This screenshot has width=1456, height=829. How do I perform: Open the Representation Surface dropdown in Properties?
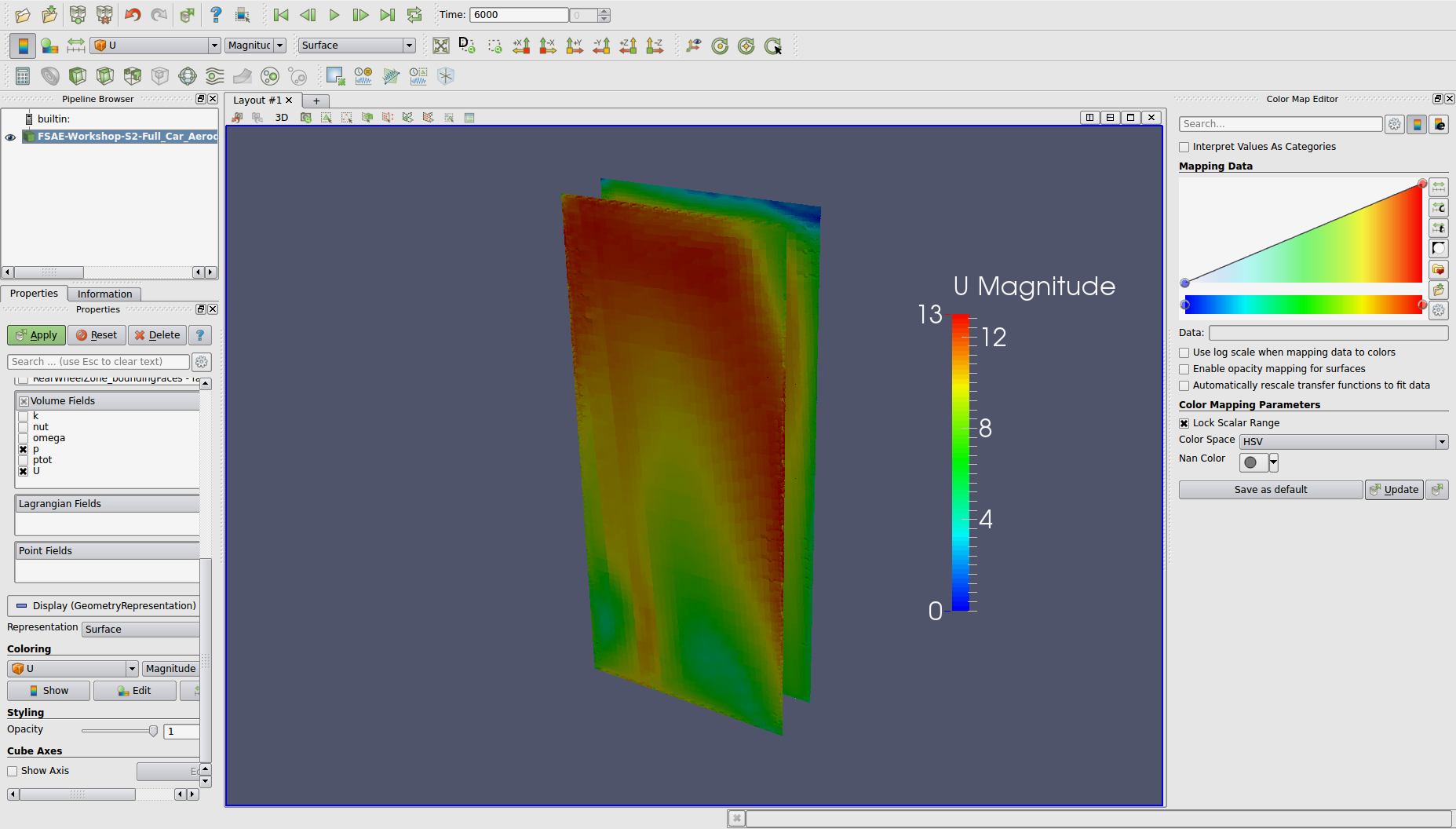141,630
